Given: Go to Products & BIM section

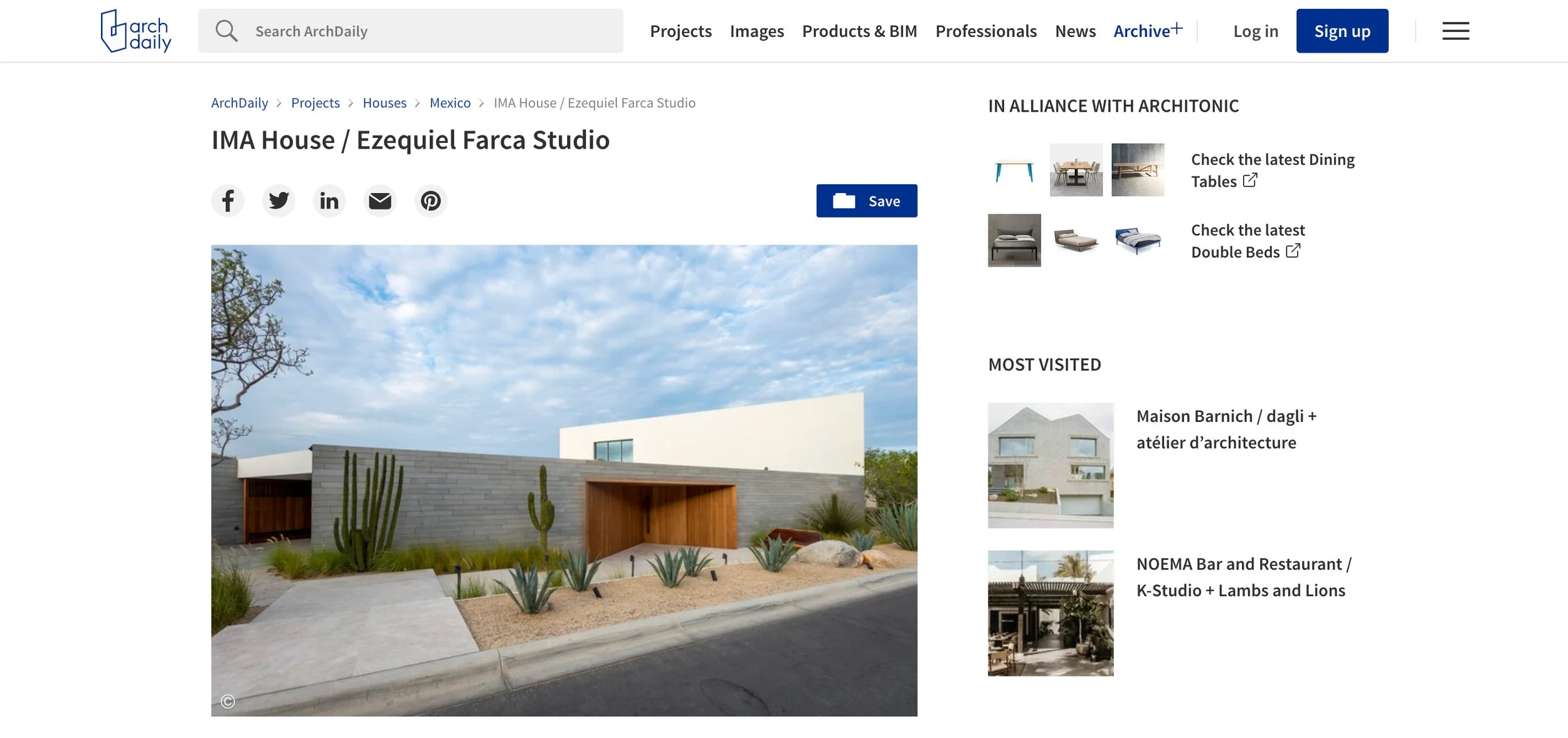Looking at the screenshot, I should pos(859,31).
